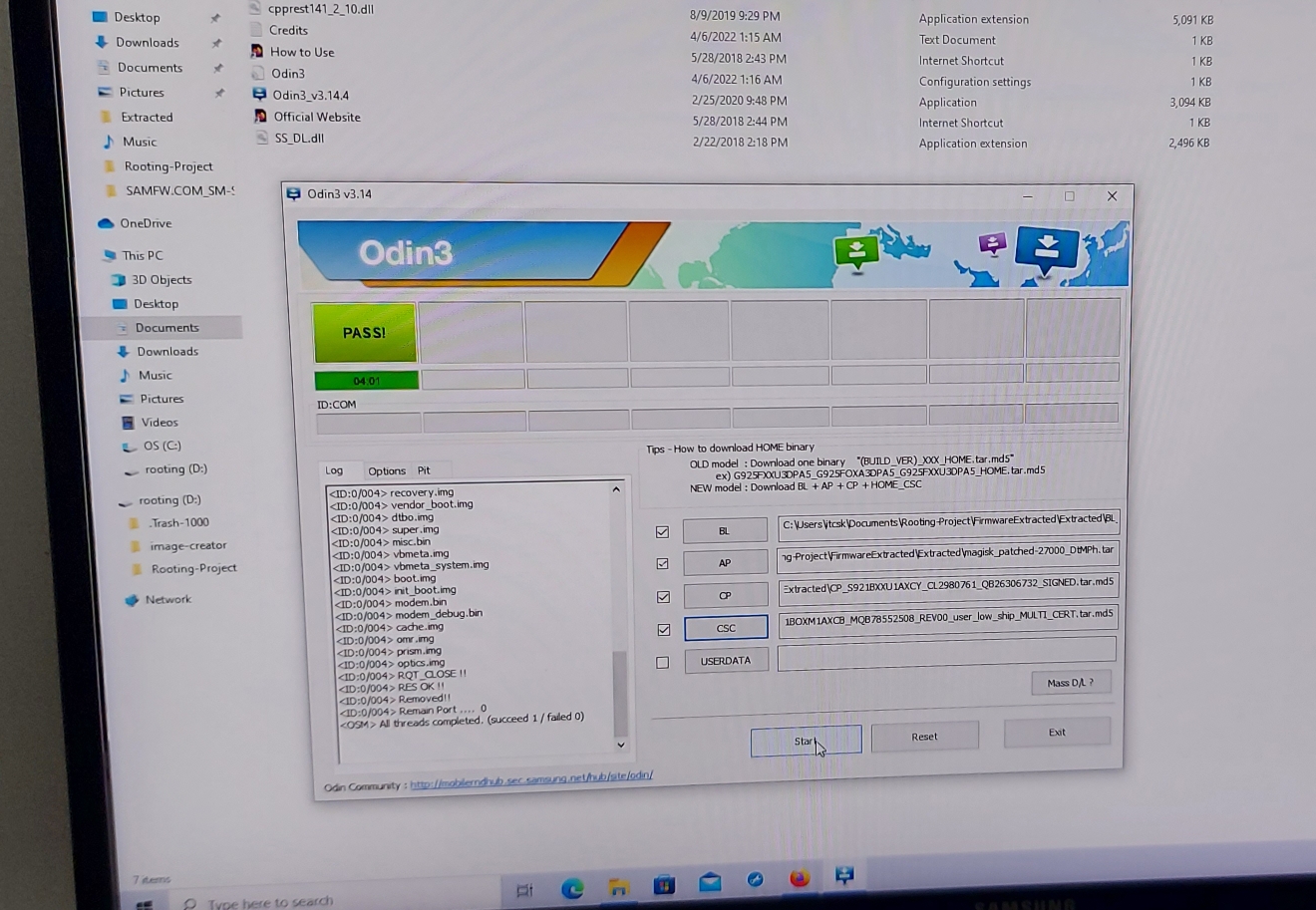Click the log scrollbar down arrow
This screenshot has height=910, width=1316.
point(621,744)
